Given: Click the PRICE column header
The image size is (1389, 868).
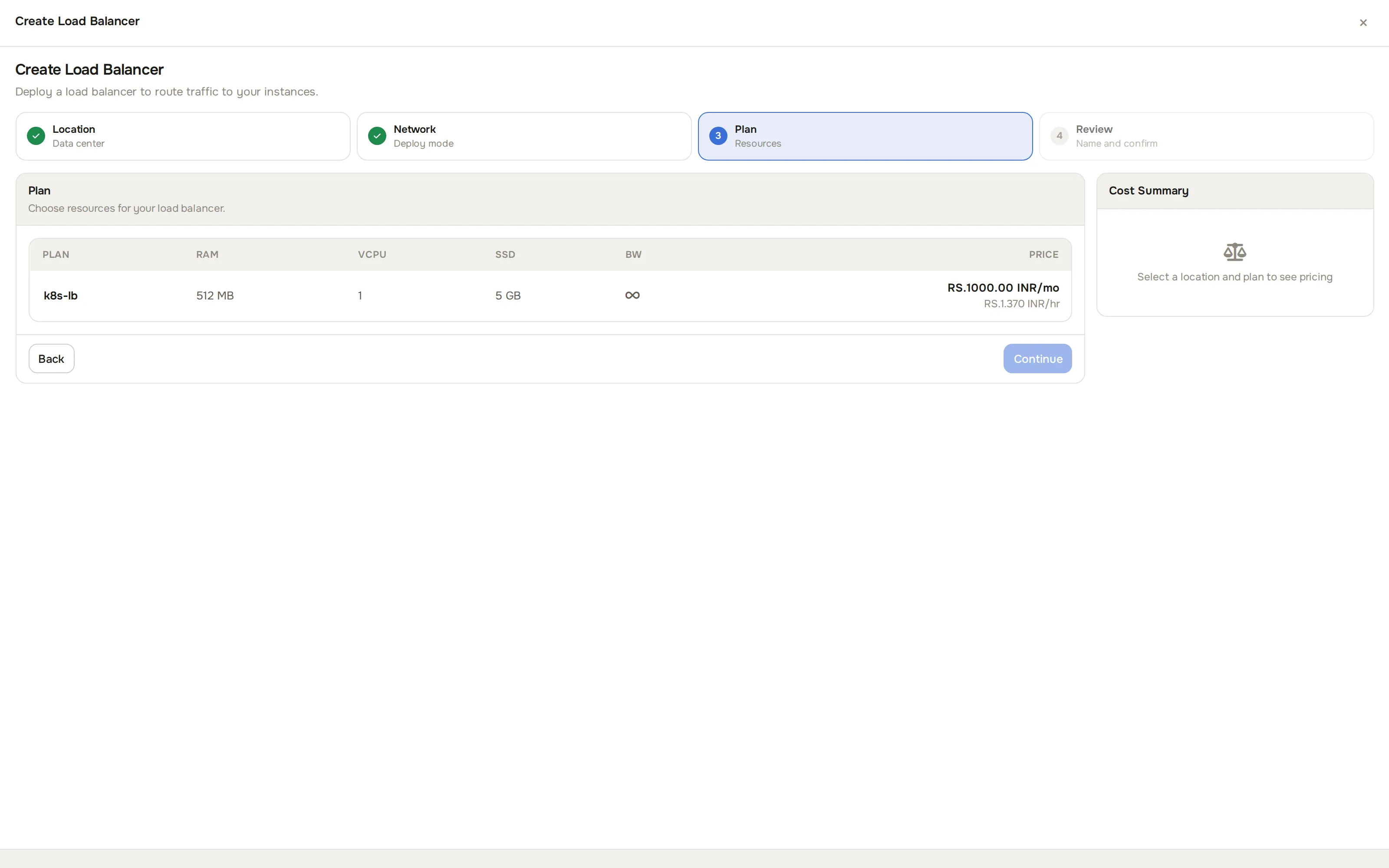Looking at the screenshot, I should pos(1043,254).
